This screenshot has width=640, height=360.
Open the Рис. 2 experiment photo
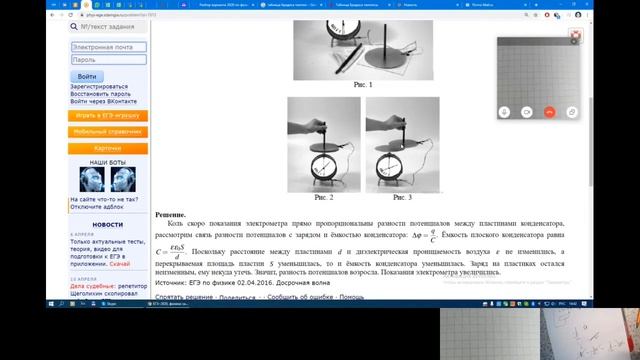(x=324, y=144)
